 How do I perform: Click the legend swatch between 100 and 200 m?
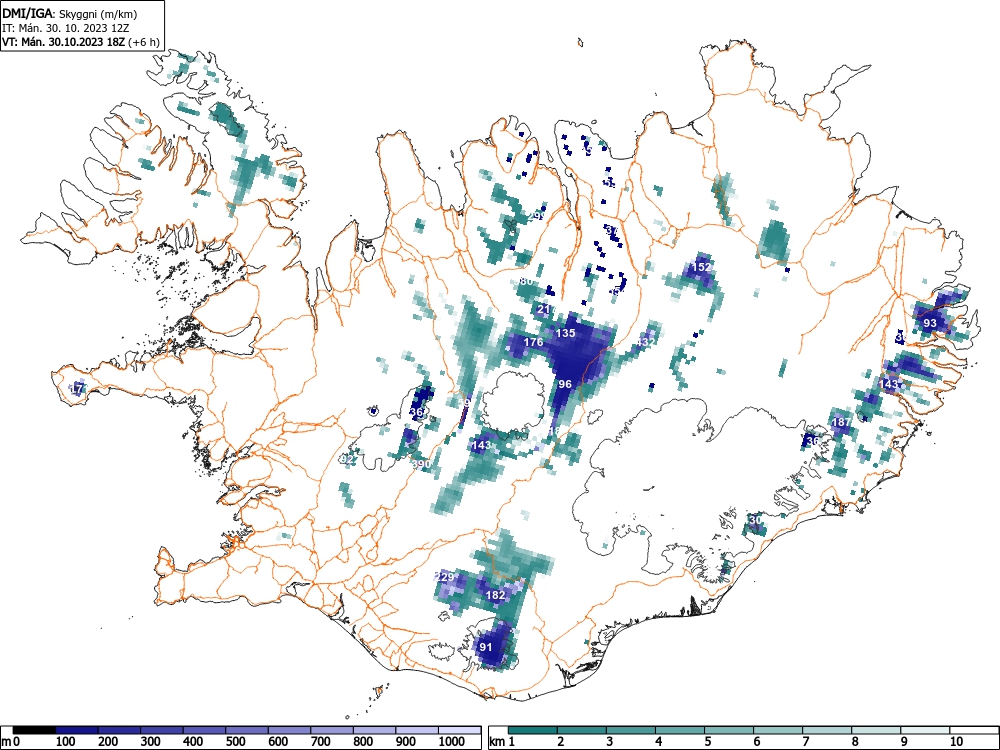pos(77,730)
